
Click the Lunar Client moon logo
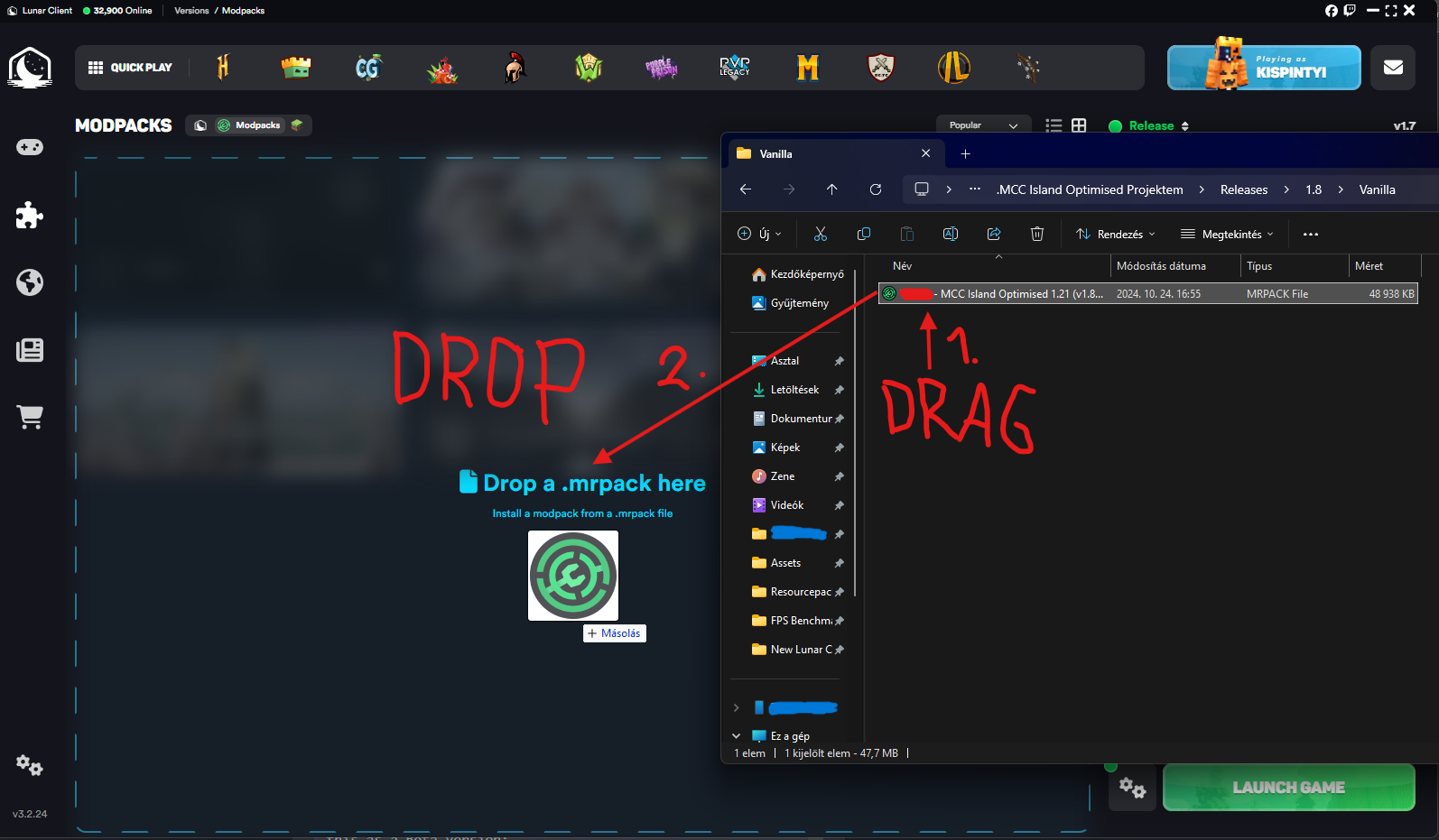pos(30,68)
